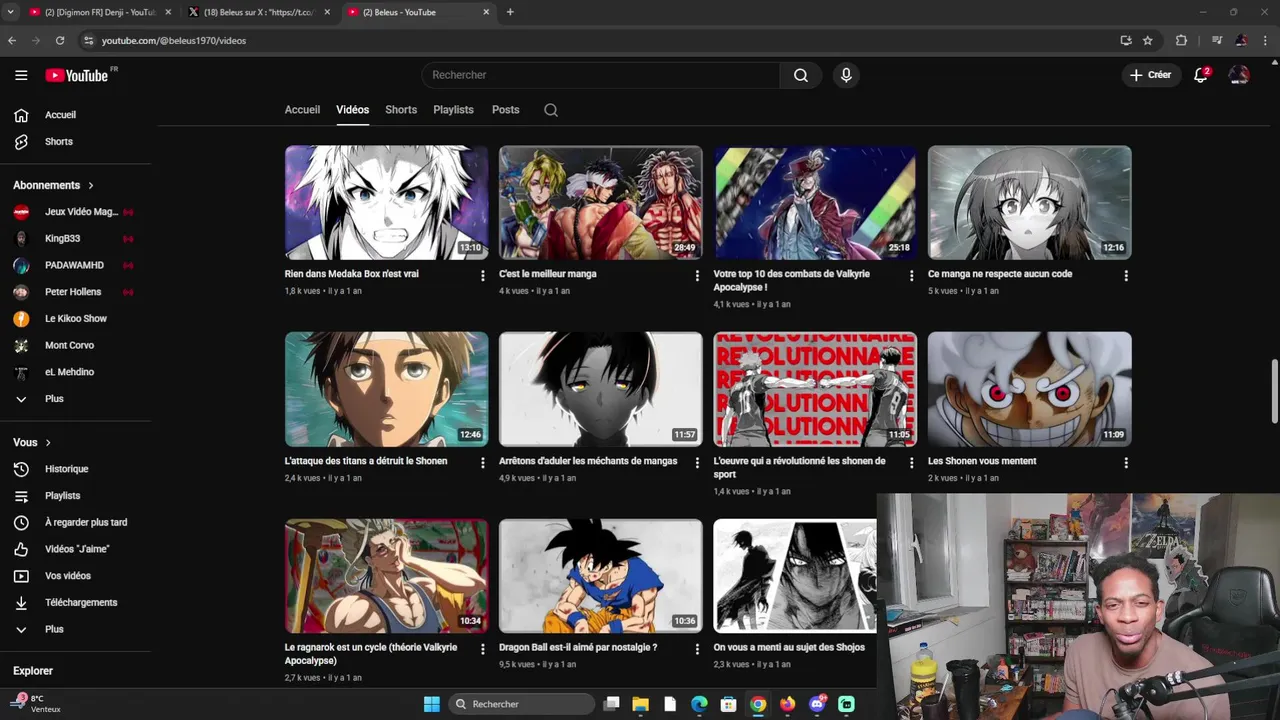Open the account avatar menu

[x=1239, y=75]
